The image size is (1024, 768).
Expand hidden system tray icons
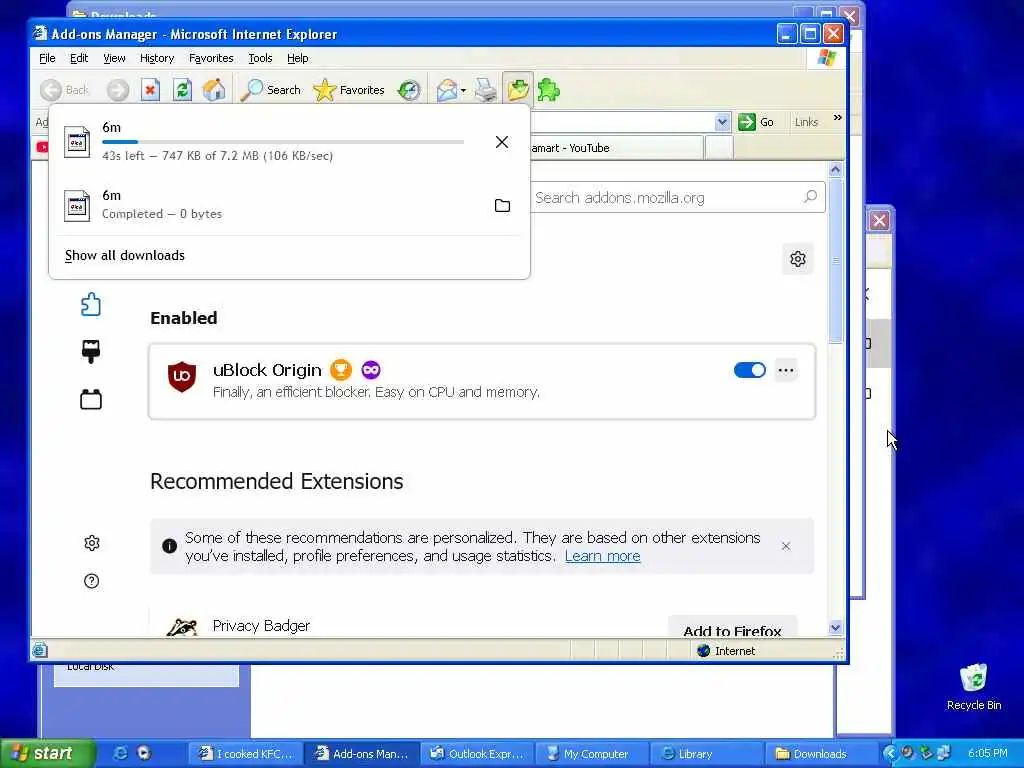[x=889, y=753]
